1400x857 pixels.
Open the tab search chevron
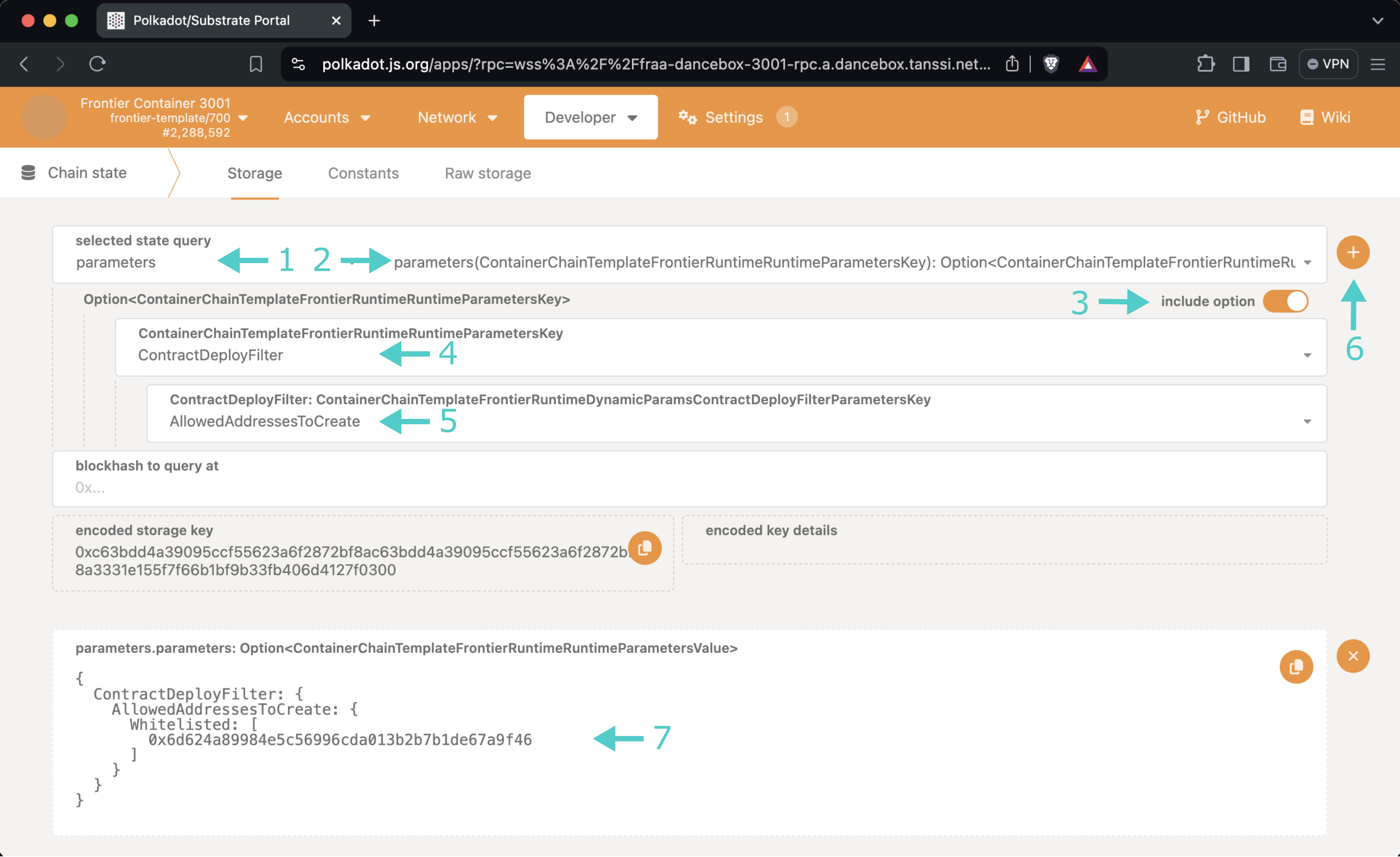(x=1377, y=20)
